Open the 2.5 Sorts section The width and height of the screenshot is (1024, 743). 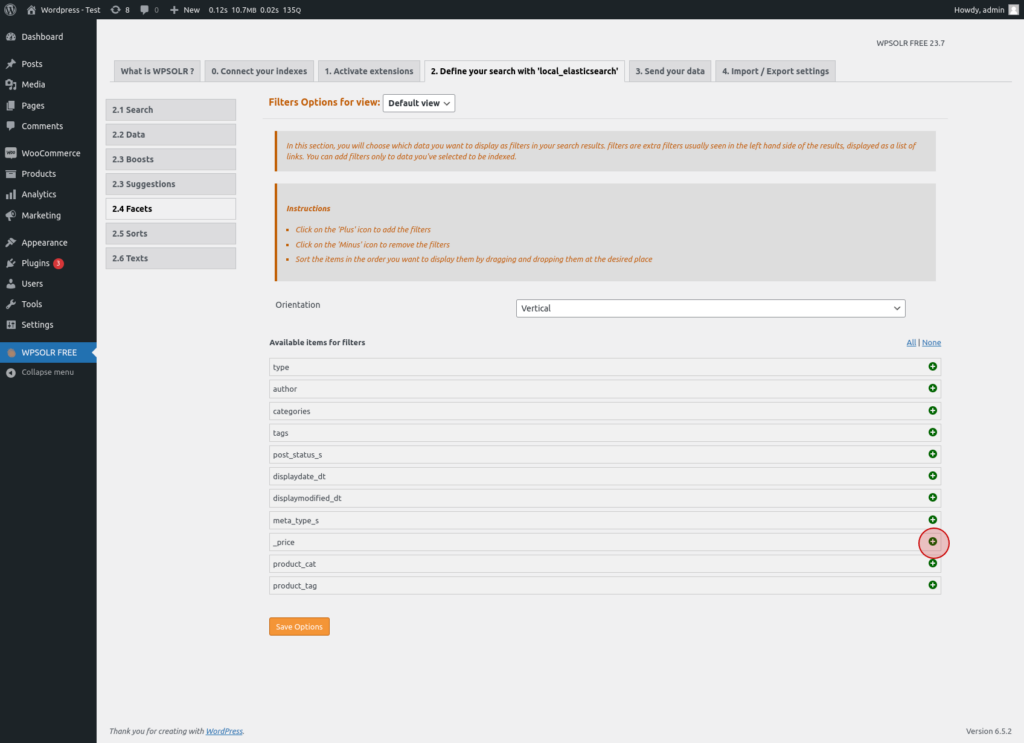tap(170, 234)
